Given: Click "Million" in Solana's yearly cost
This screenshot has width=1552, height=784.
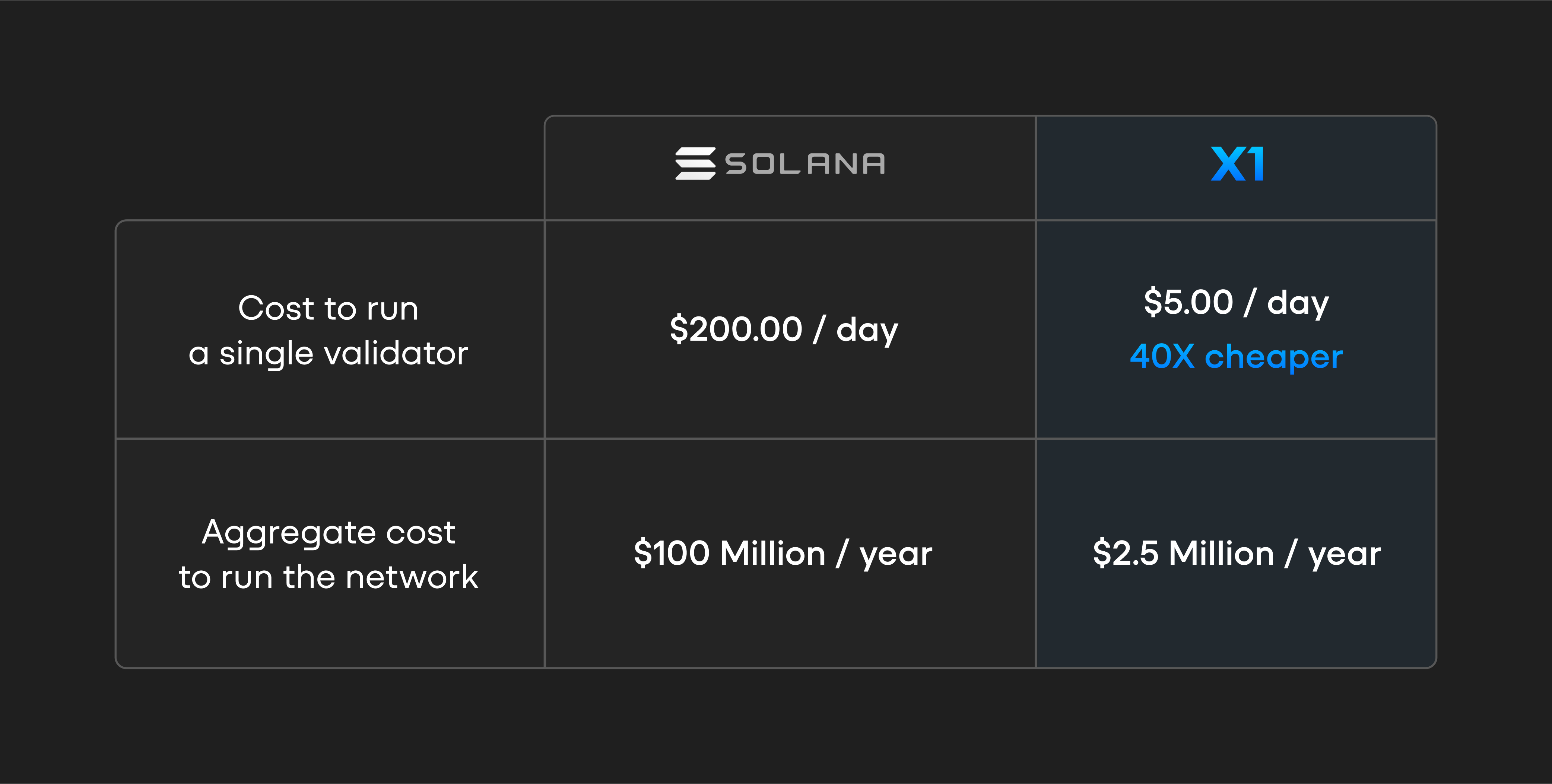Looking at the screenshot, I should tap(772, 553).
